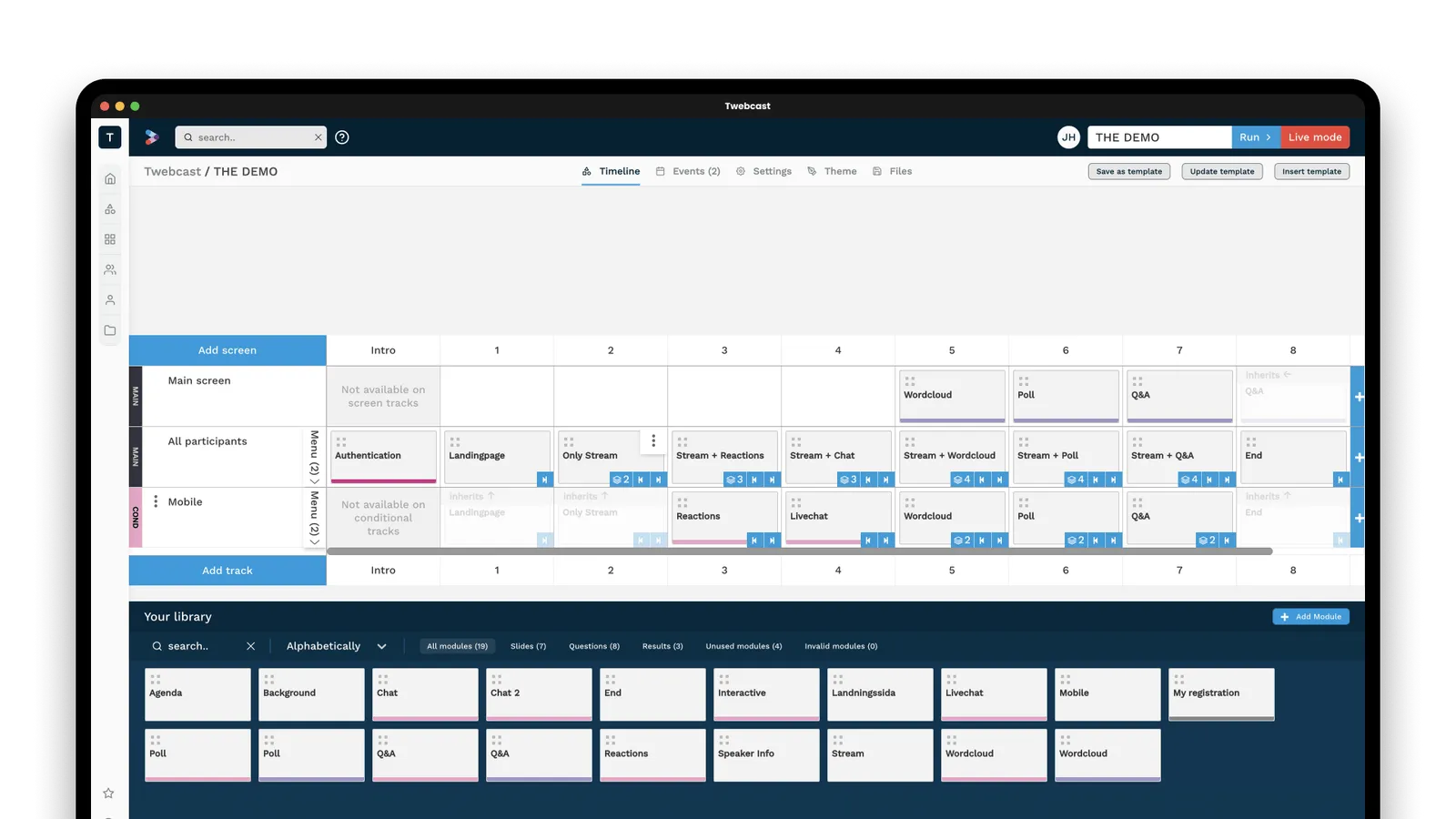Open the help question mark icon
Screen dimensions: 1456x819
(342, 137)
